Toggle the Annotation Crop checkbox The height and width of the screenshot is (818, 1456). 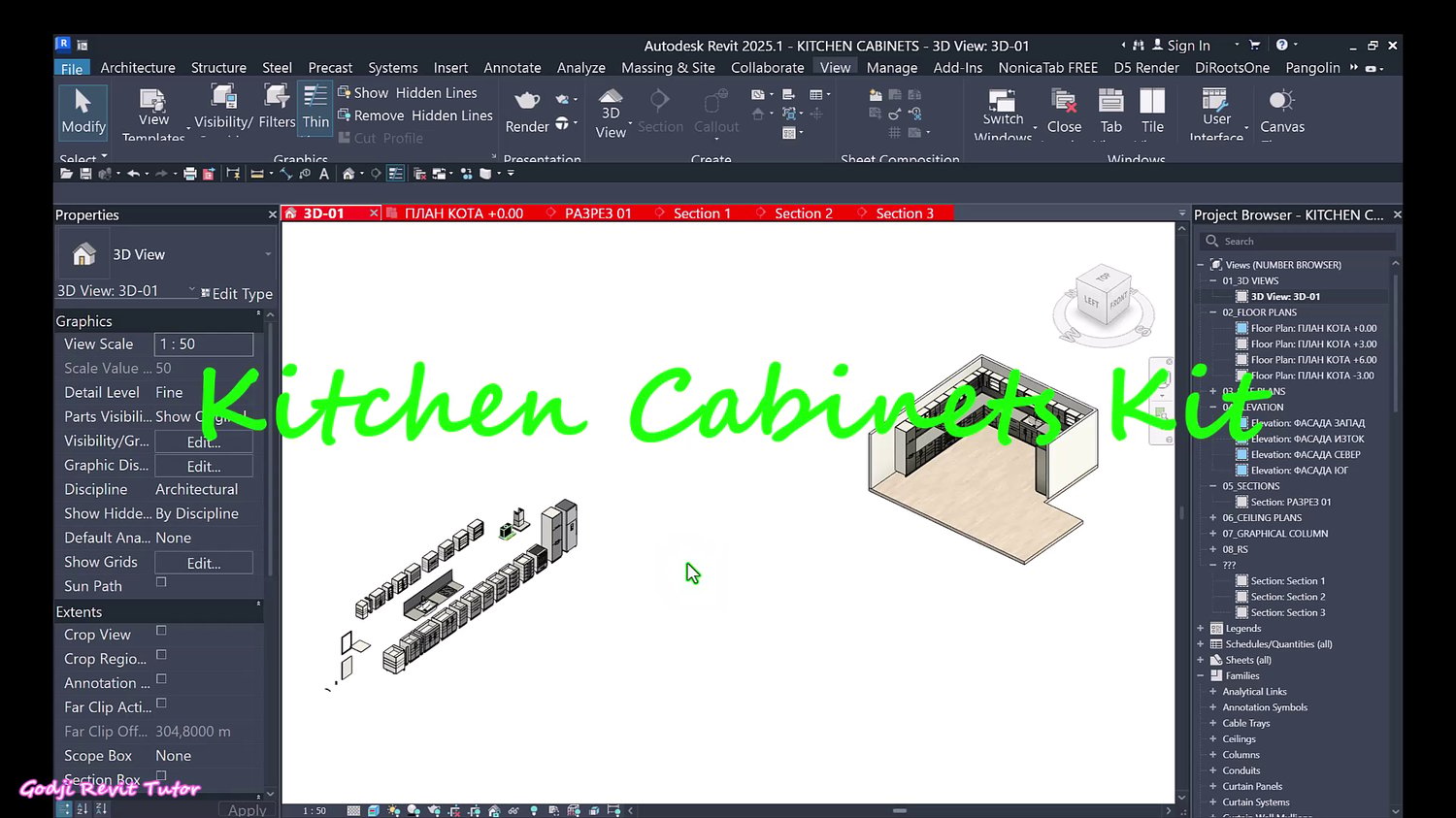pyautogui.click(x=161, y=679)
